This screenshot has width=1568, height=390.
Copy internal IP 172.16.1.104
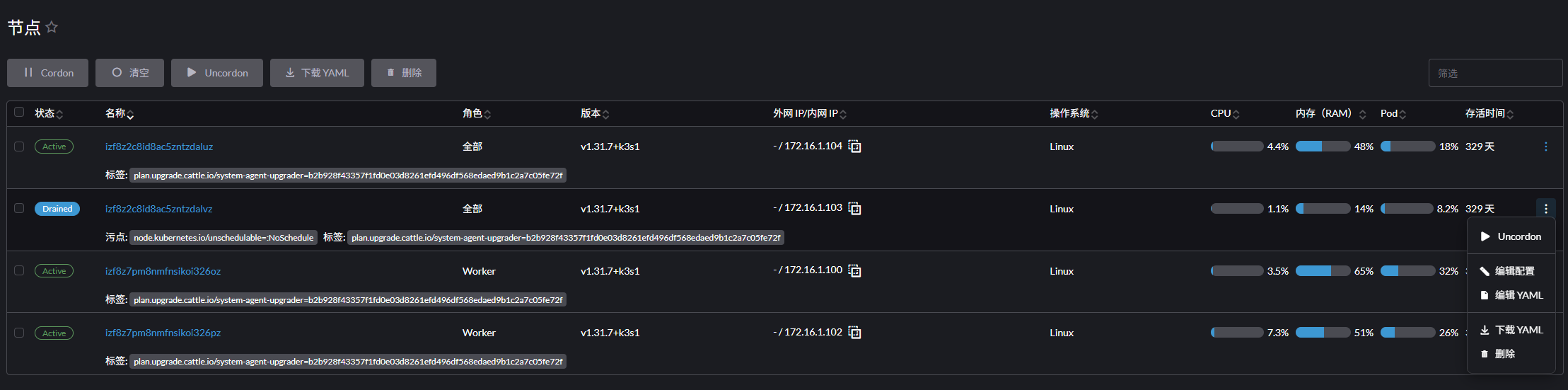point(854,147)
